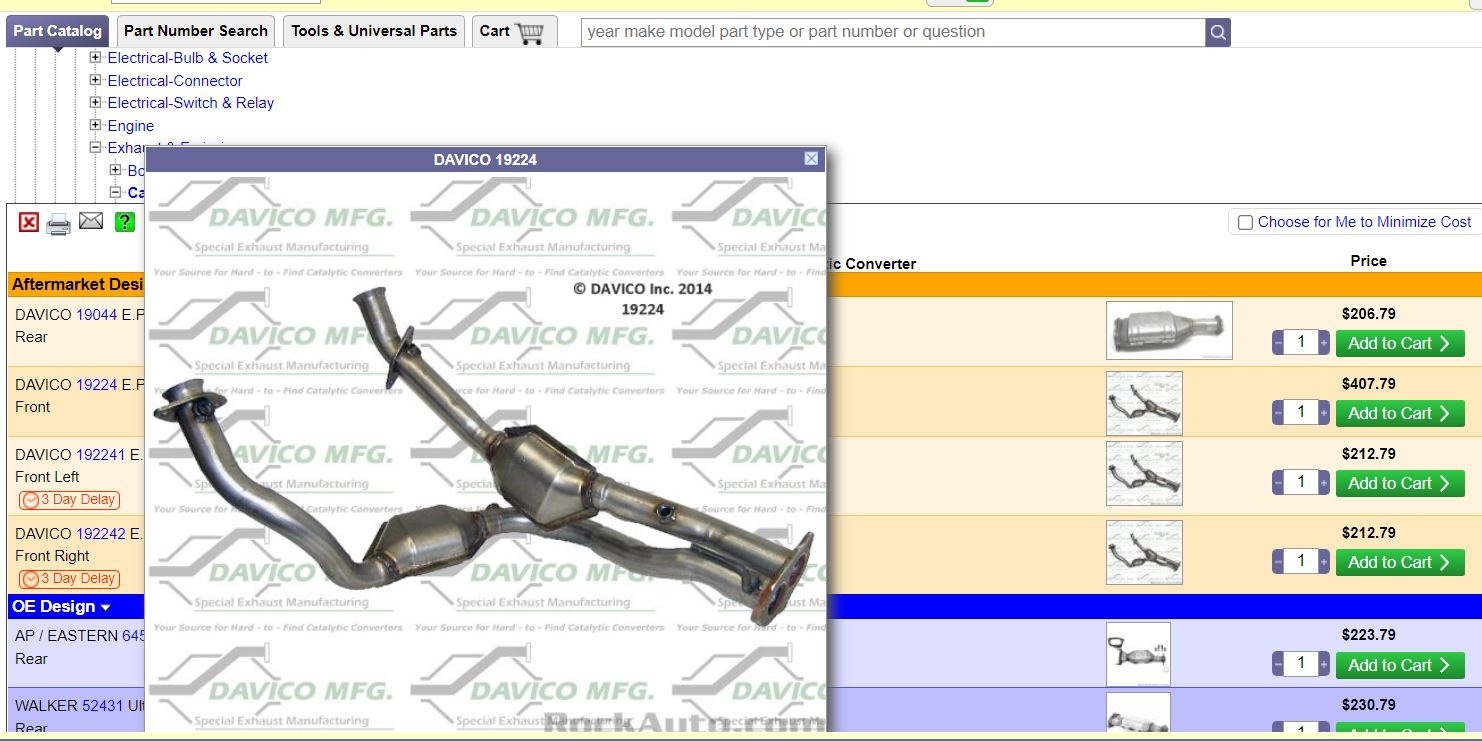Click the magnifier search button

point(1218,32)
